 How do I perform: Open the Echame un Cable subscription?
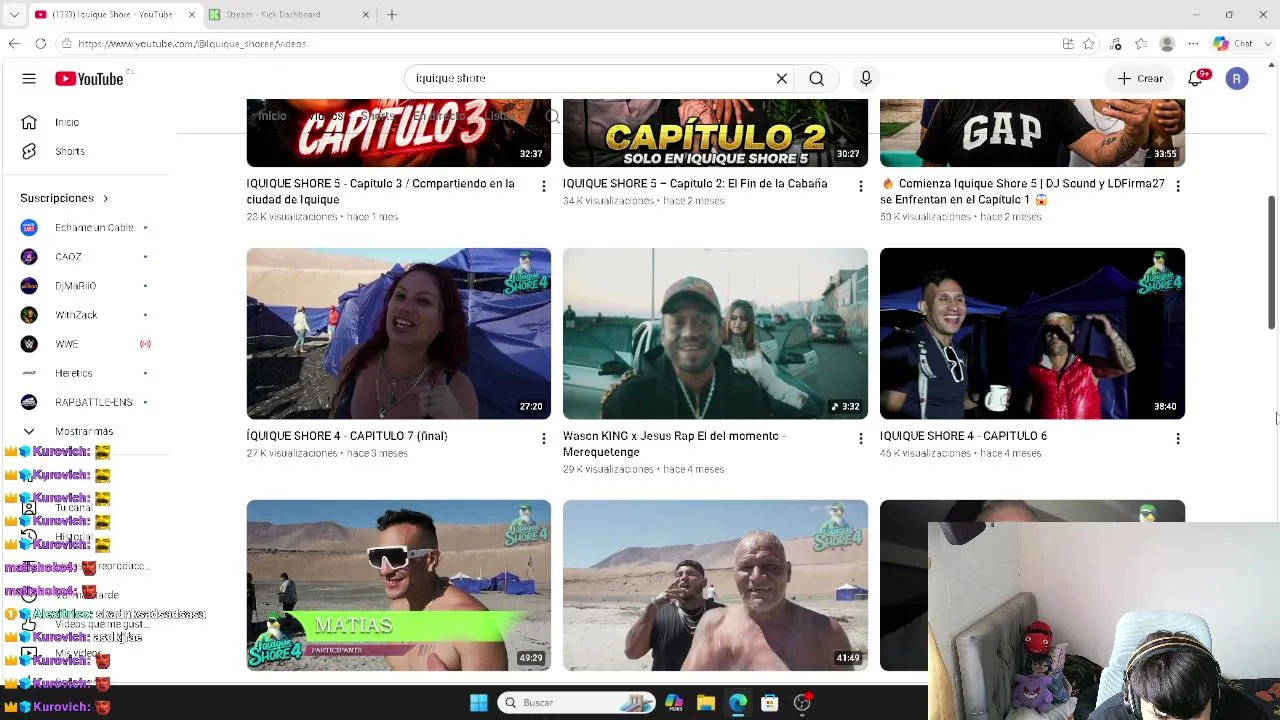(88, 227)
